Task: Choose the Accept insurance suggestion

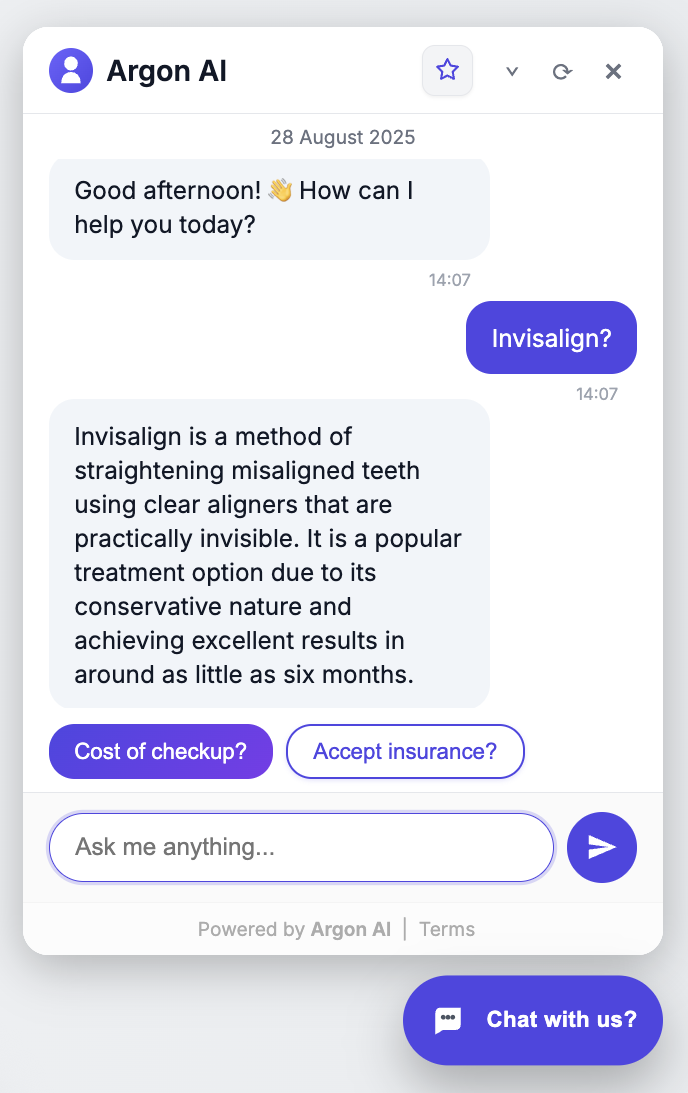Action: click(405, 751)
